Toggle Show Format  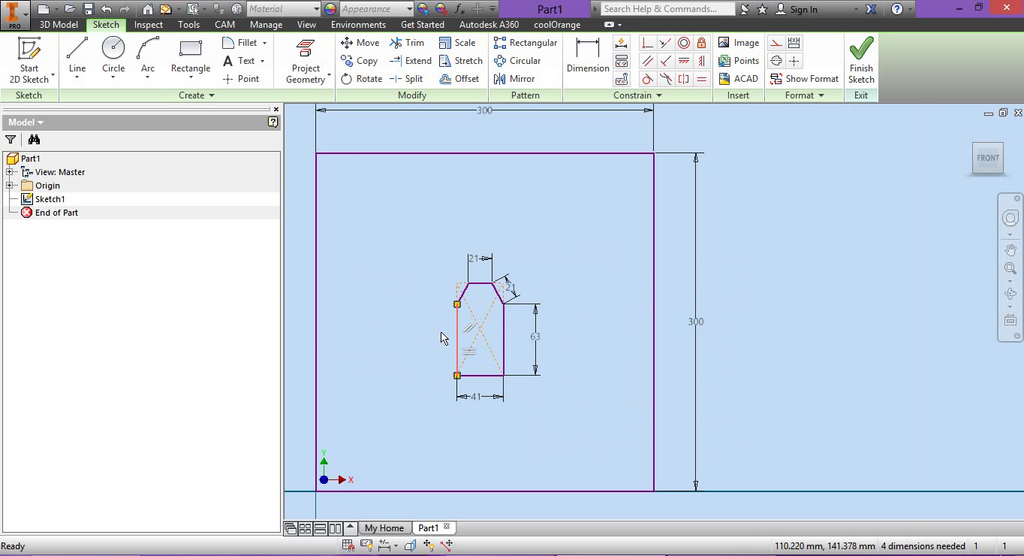[804, 78]
